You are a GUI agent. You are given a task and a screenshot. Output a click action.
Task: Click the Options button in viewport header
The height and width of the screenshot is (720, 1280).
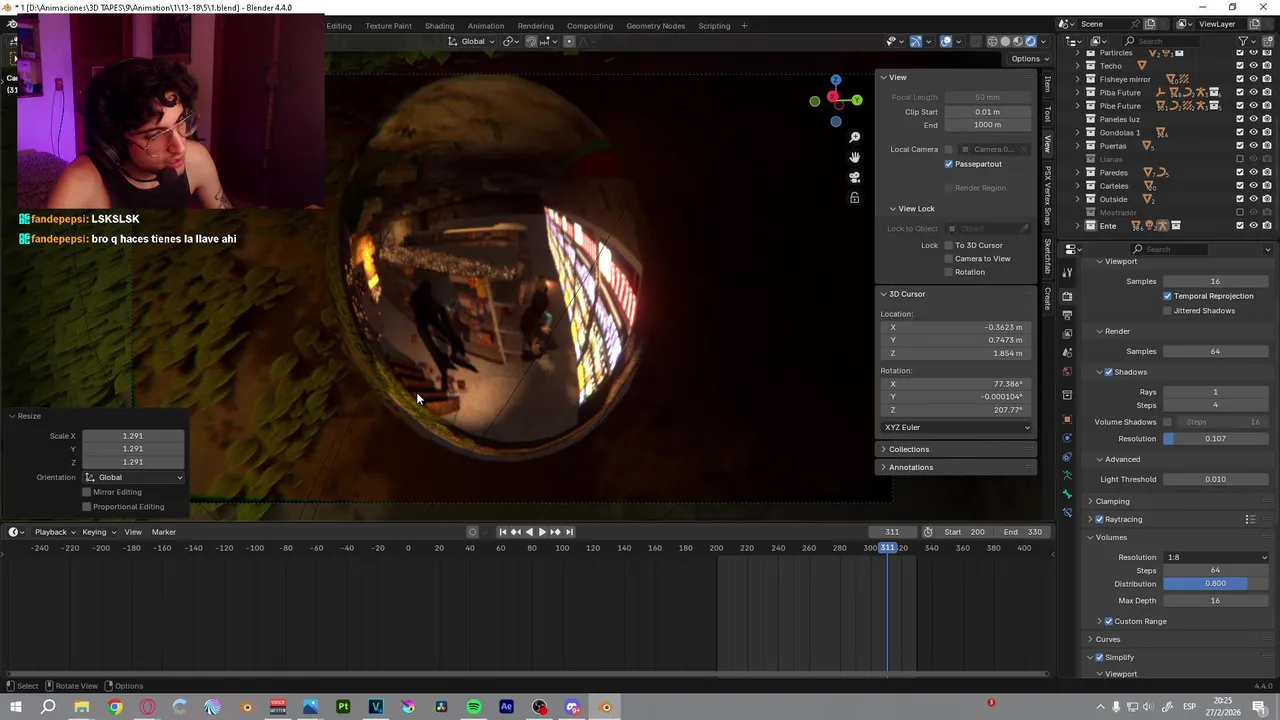tap(1029, 58)
